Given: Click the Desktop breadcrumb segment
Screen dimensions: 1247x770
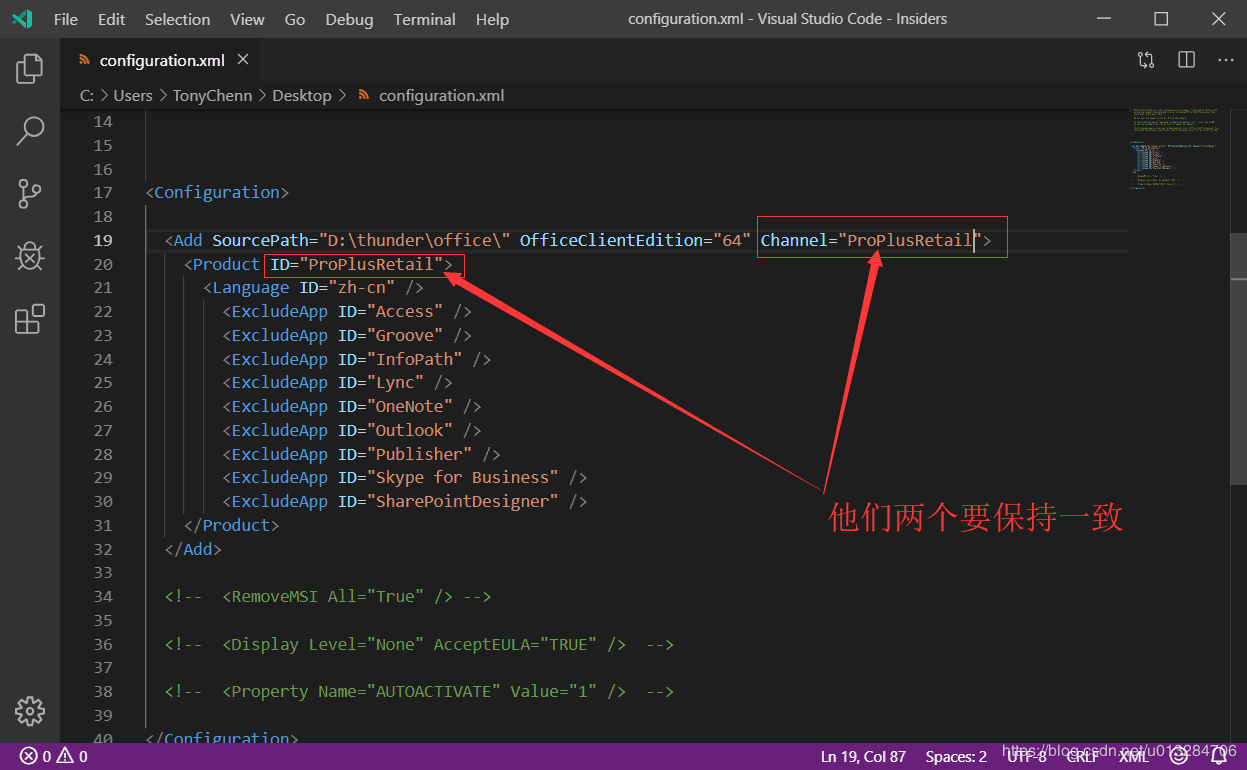Looking at the screenshot, I should pos(301,95).
